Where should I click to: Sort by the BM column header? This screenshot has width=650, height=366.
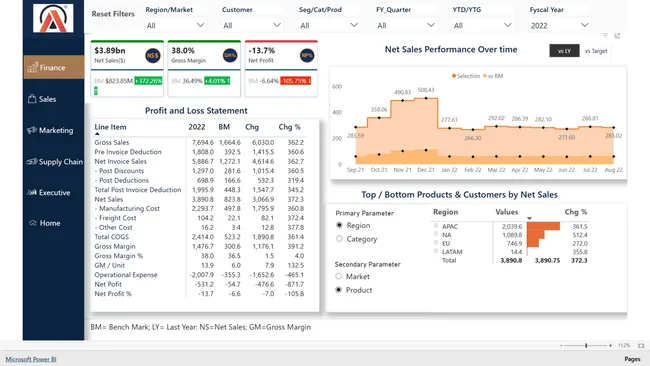click(x=224, y=127)
